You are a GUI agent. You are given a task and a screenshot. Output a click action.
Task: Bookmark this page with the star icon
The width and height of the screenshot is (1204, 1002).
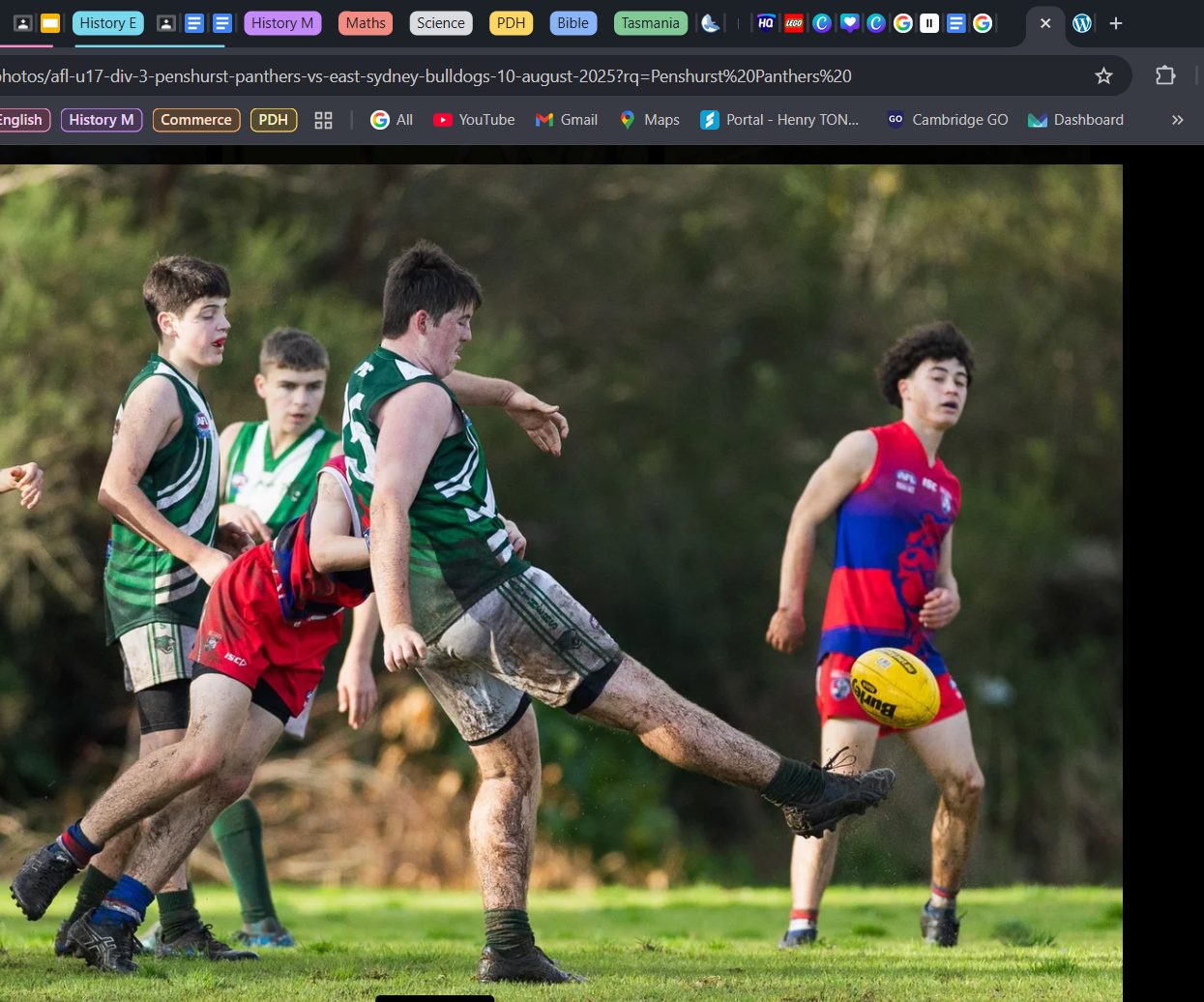1103,75
